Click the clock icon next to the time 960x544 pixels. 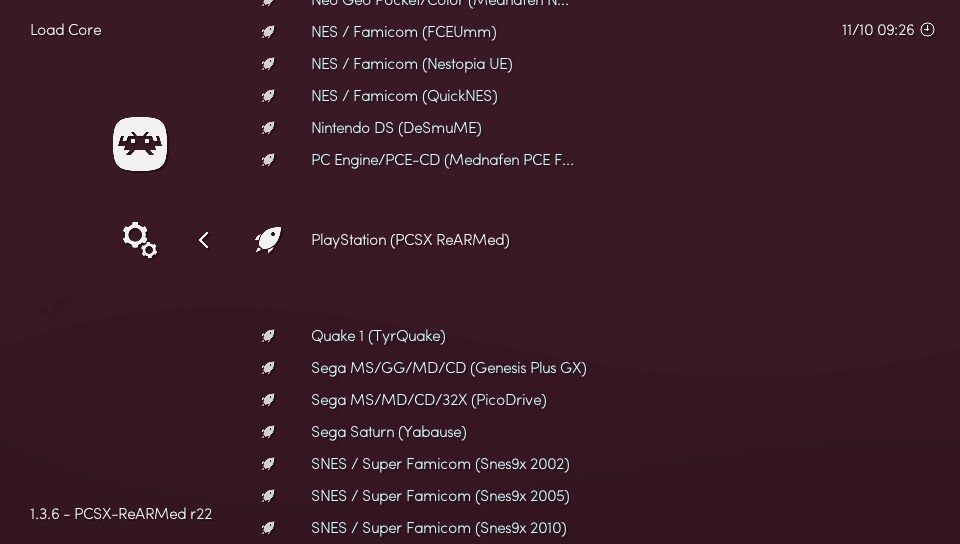927,30
